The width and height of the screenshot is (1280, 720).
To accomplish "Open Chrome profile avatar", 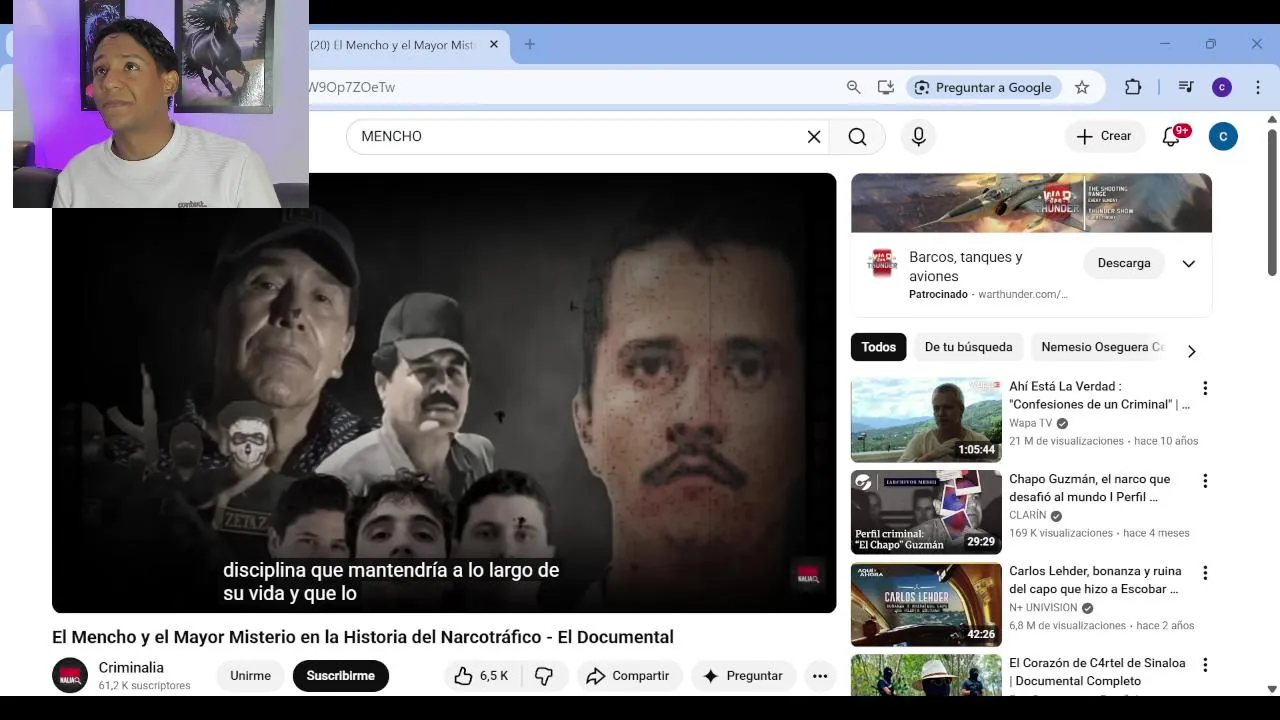I will (x=1222, y=87).
